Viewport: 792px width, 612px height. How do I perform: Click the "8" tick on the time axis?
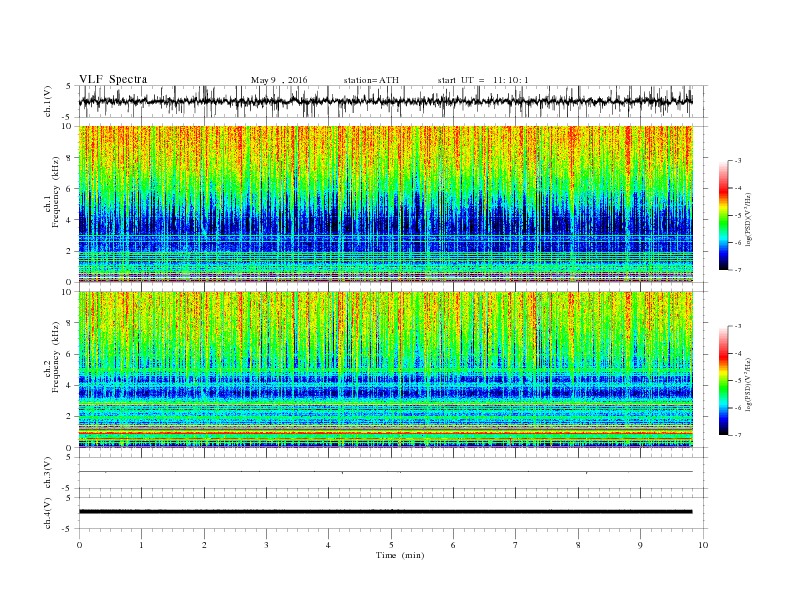click(578, 545)
